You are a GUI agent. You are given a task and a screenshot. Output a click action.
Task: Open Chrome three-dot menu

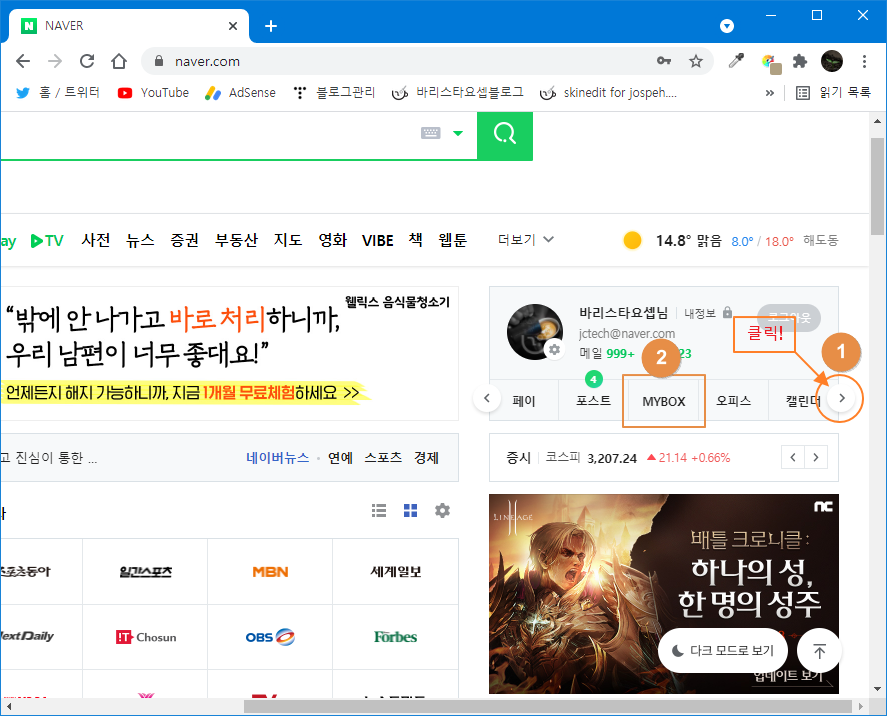pyautogui.click(x=864, y=61)
